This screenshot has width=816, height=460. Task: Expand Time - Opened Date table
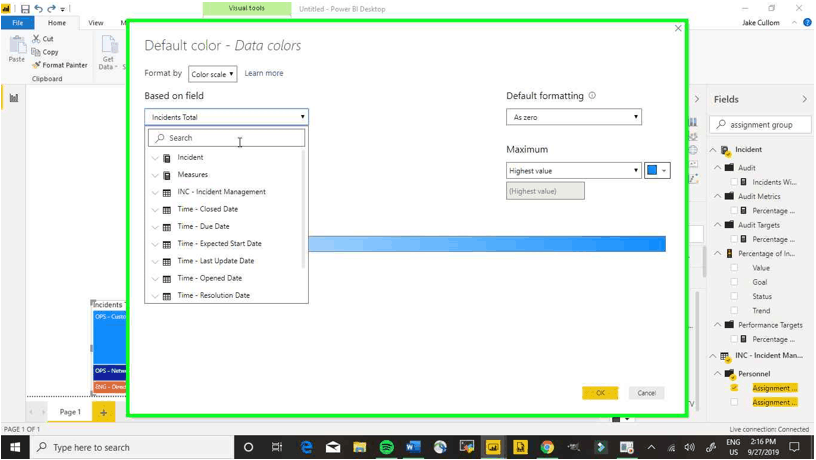[x=155, y=278]
